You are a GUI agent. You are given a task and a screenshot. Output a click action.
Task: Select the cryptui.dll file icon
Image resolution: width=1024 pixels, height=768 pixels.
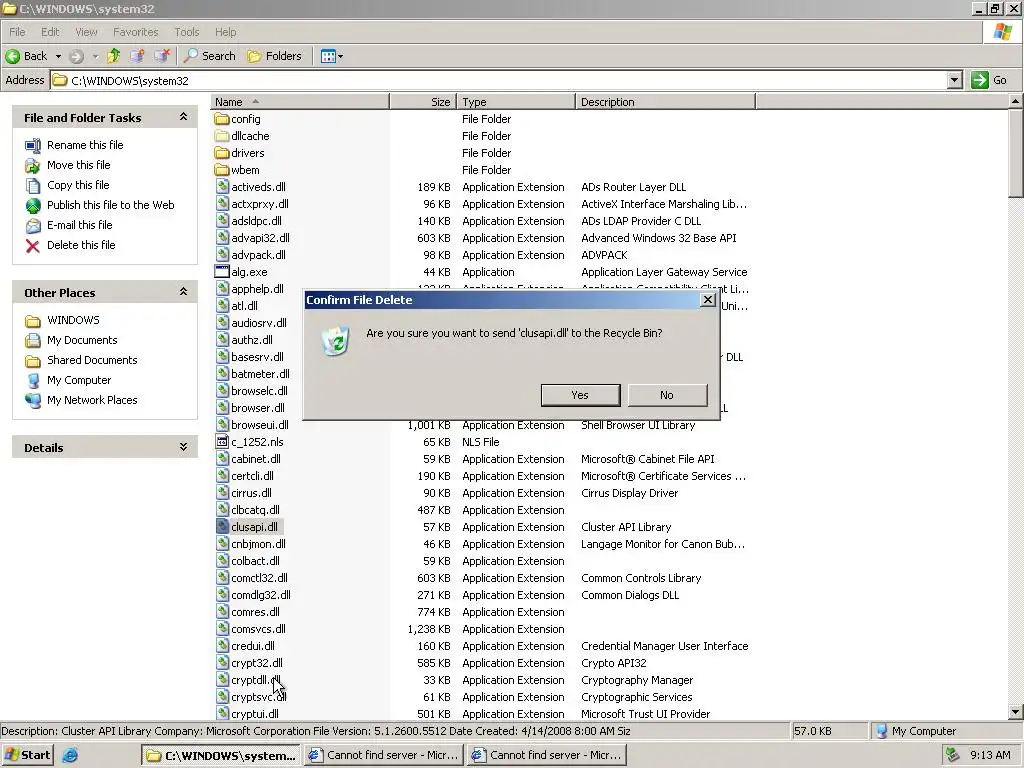point(222,713)
